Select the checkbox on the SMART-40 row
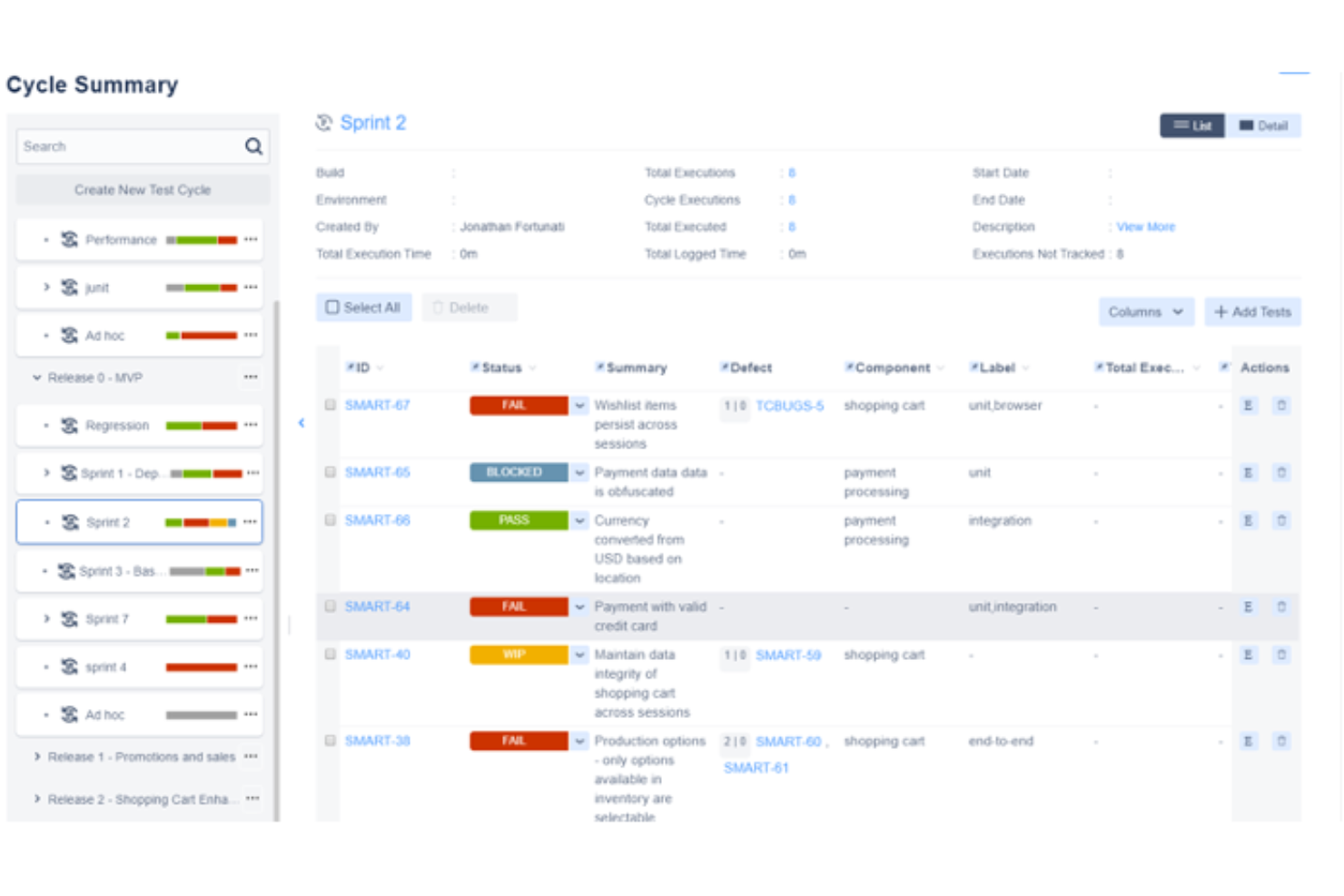1344x896 pixels. [330, 654]
